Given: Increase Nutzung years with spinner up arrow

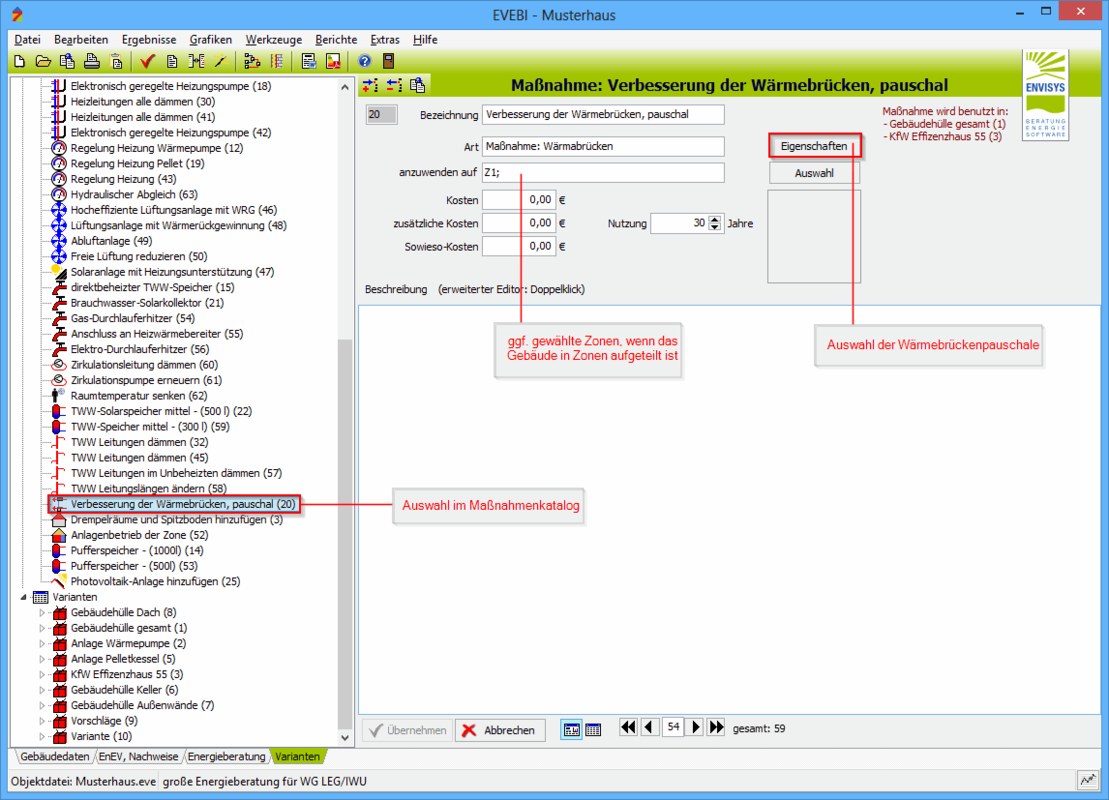Looking at the screenshot, I should click(714, 220).
